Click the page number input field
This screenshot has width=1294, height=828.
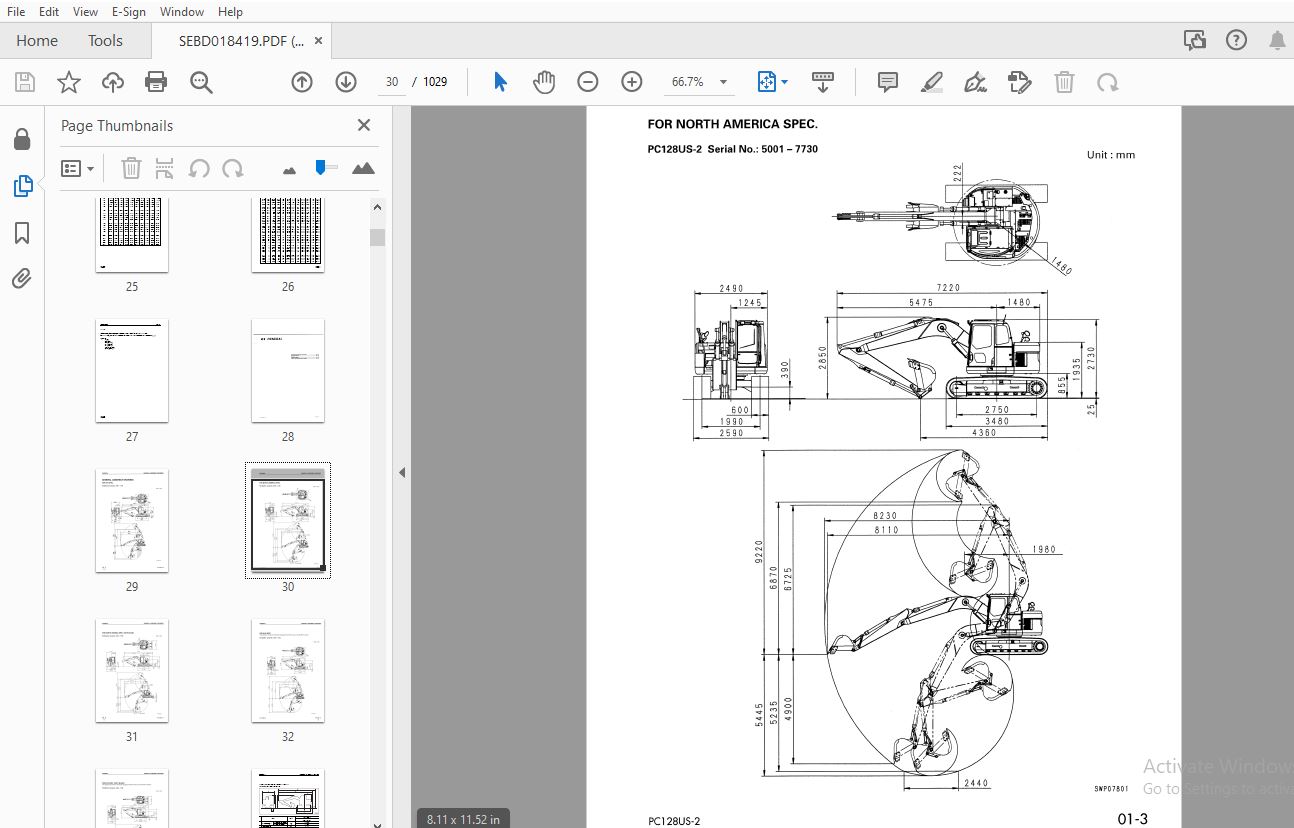pos(391,82)
